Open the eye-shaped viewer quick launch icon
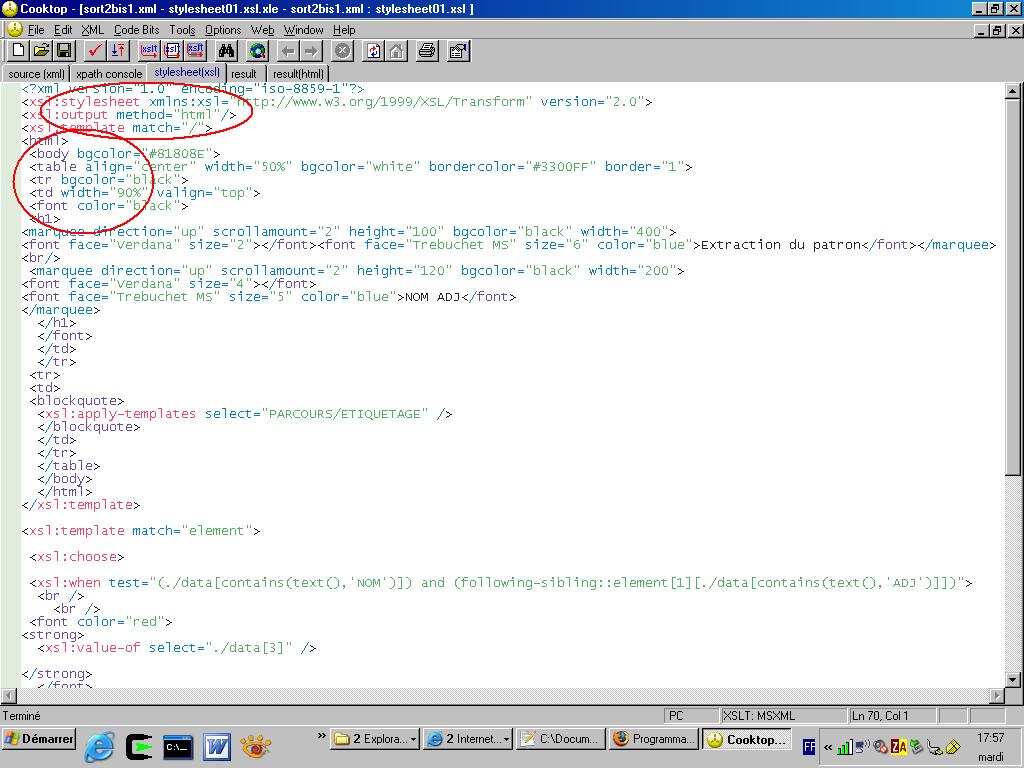Viewport: 1024px width, 768px height. 255,746
